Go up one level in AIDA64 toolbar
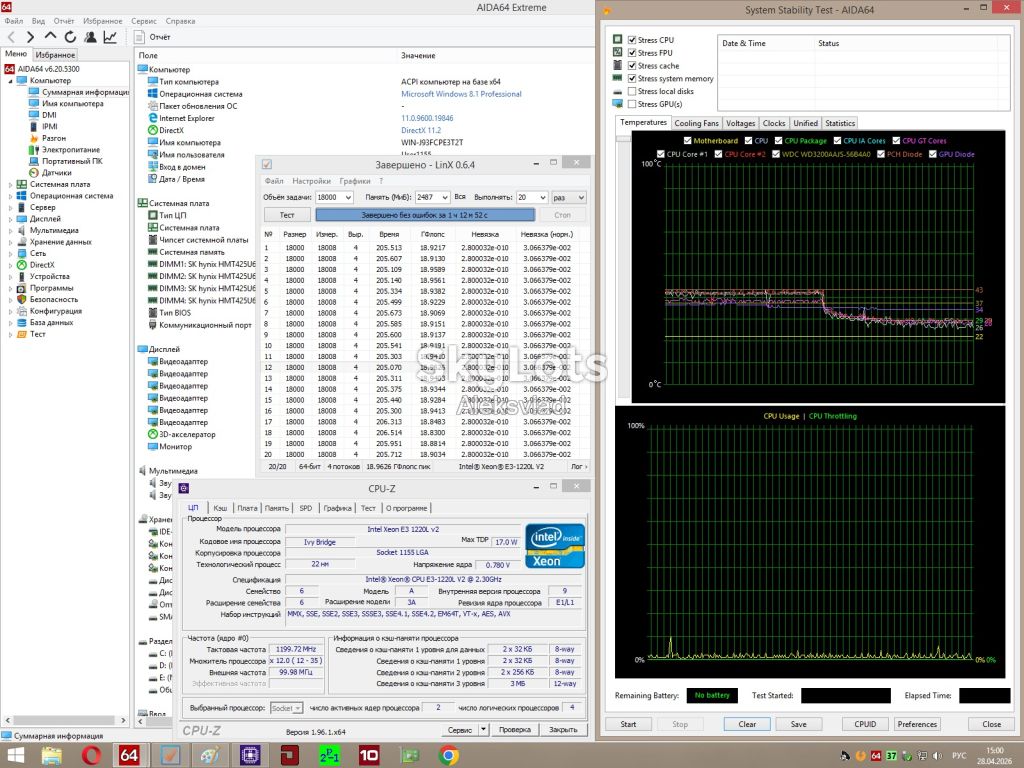 50,37
